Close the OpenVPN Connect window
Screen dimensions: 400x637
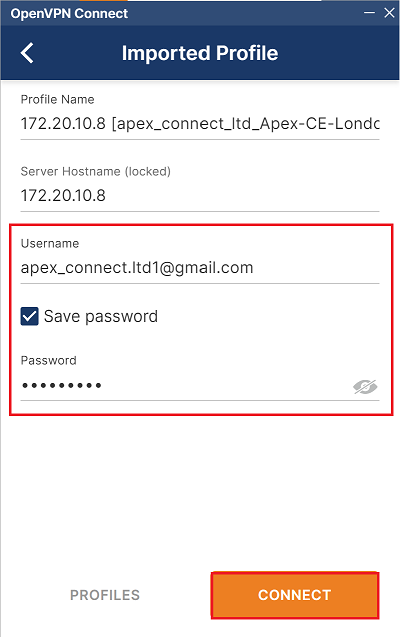click(x=389, y=13)
